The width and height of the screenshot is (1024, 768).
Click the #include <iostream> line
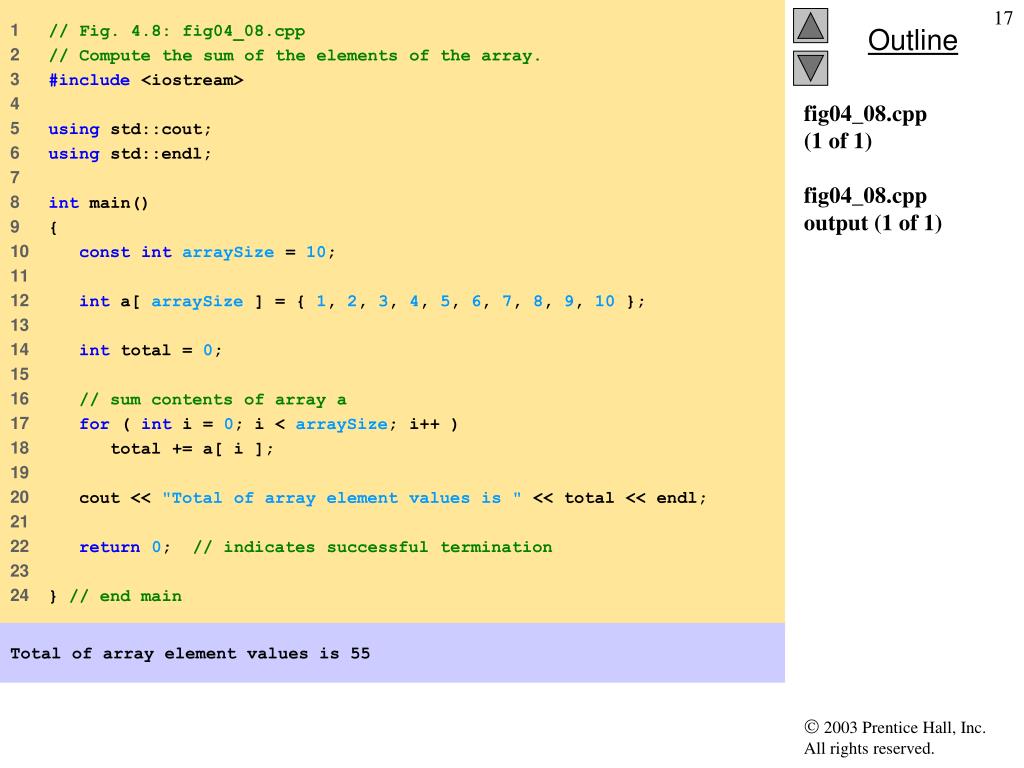point(146,80)
